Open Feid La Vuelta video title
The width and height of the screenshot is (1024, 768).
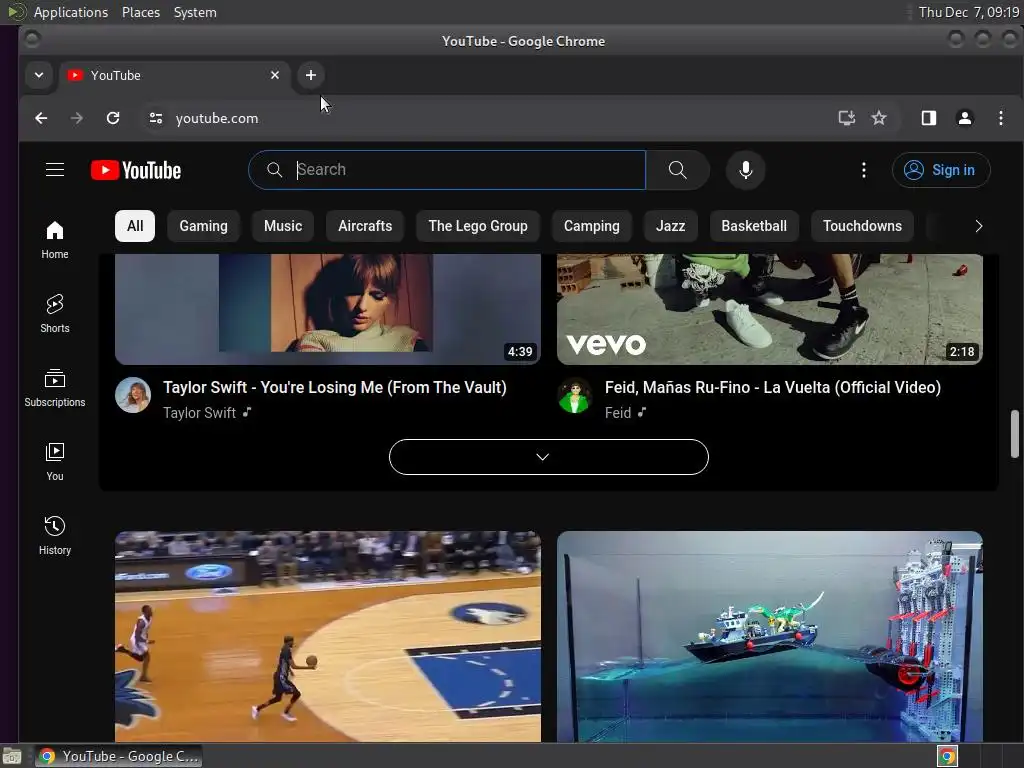(773, 387)
